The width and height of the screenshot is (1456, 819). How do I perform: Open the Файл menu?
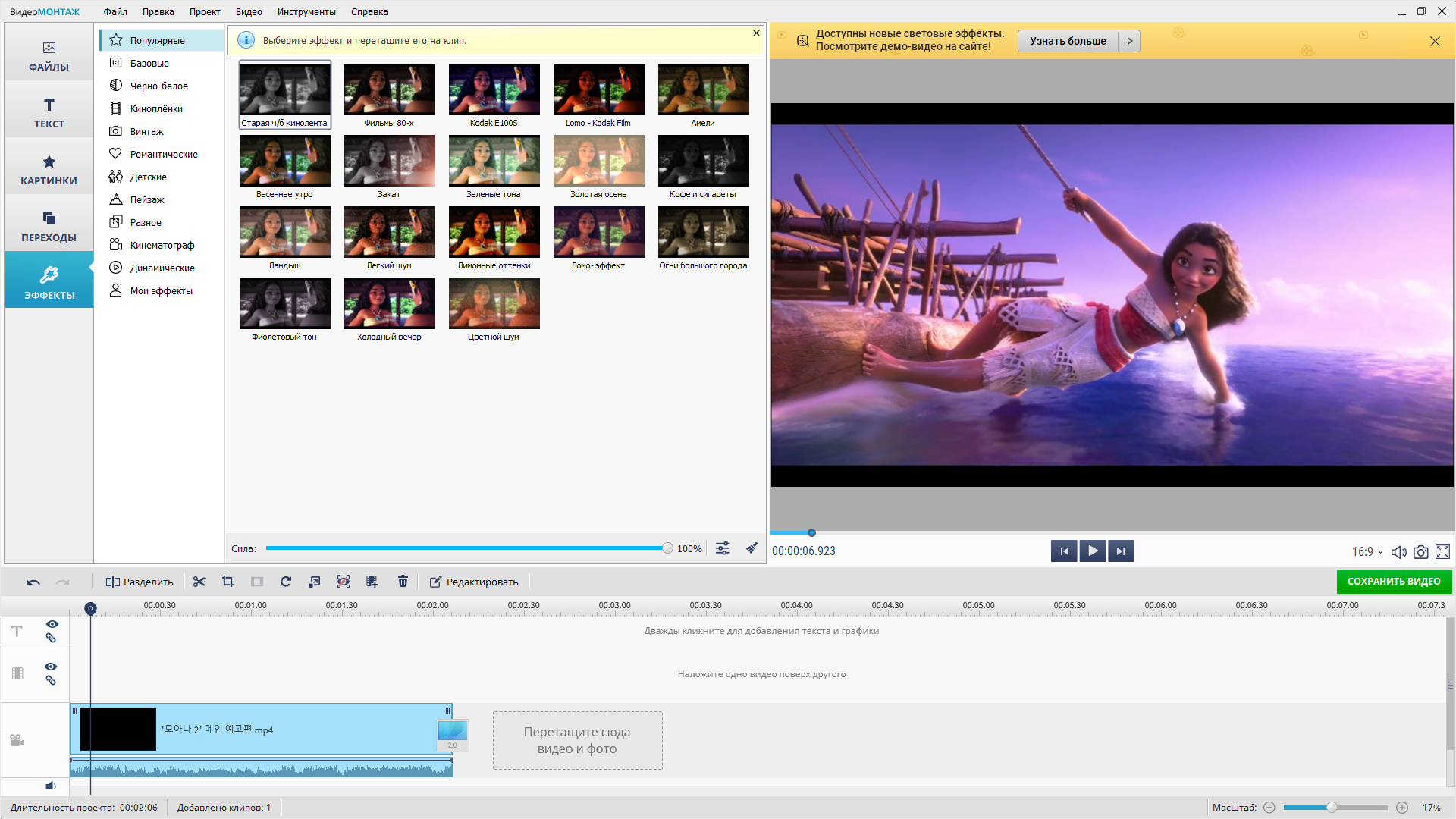pyautogui.click(x=115, y=11)
